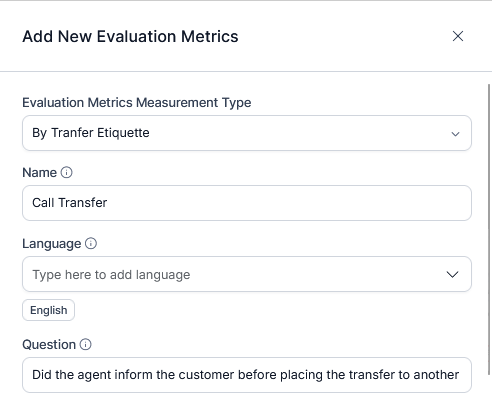The width and height of the screenshot is (492, 398).
Task: Click into the Call Transfer name field
Action: click(x=247, y=203)
